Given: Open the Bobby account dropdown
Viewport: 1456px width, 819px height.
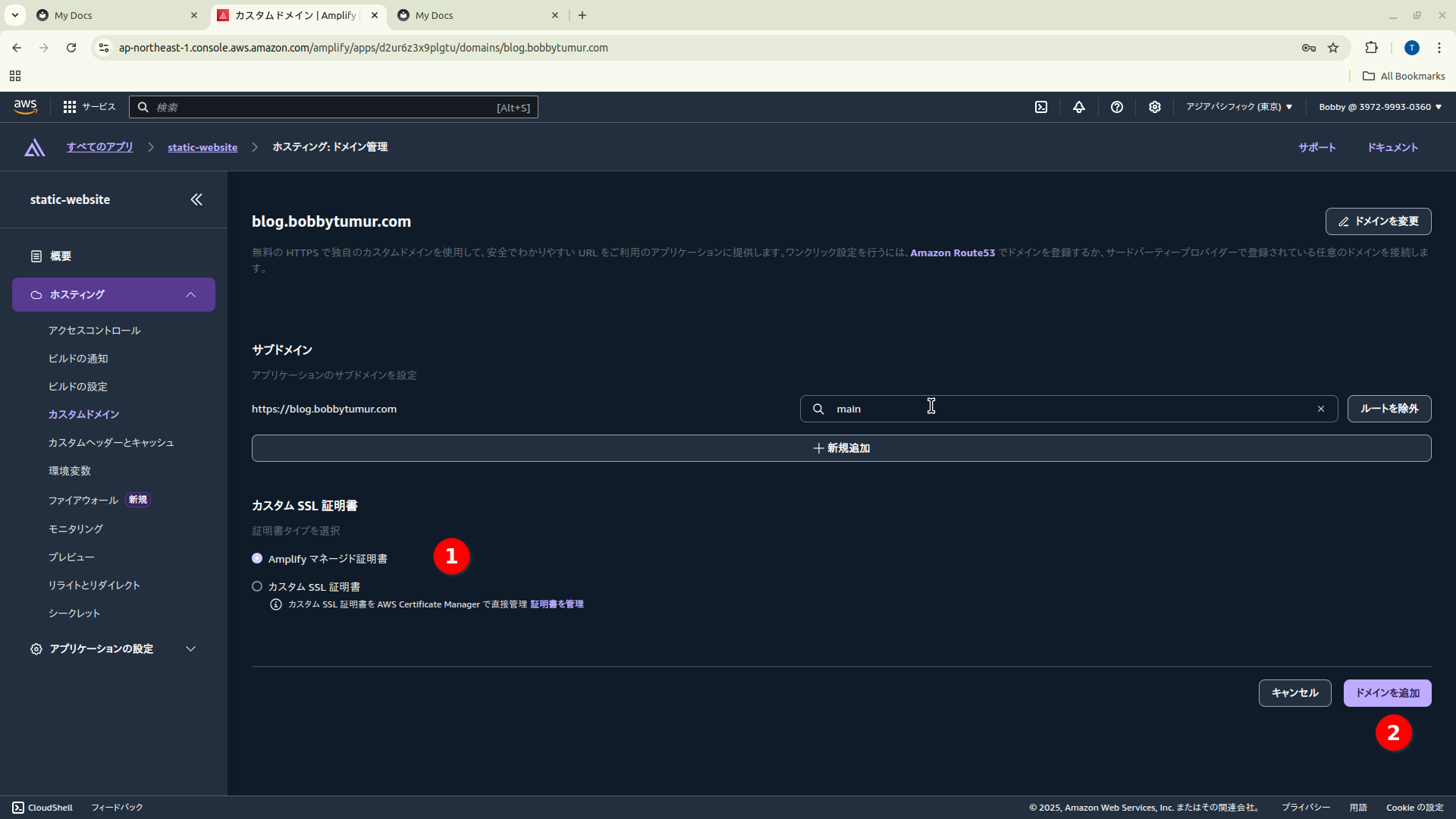Looking at the screenshot, I should click(1378, 107).
